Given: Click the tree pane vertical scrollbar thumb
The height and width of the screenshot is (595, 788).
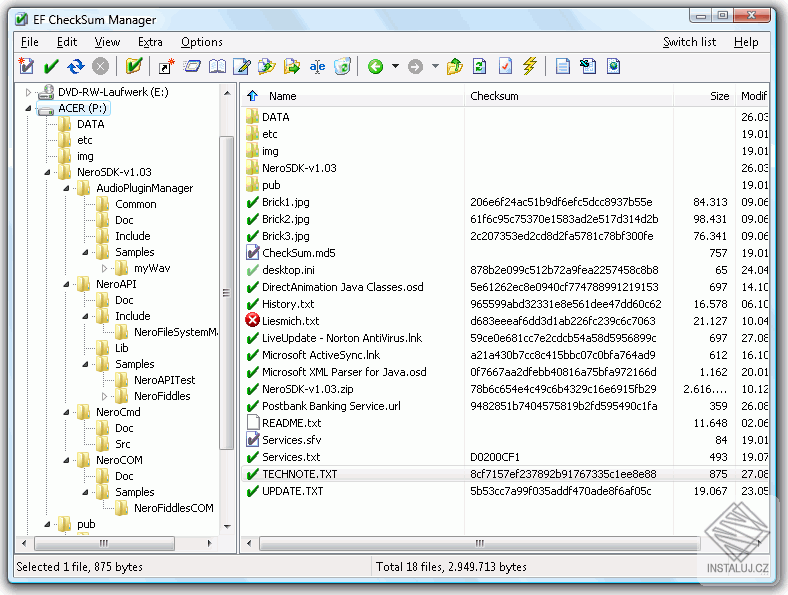Looking at the screenshot, I should click(x=227, y=292).
